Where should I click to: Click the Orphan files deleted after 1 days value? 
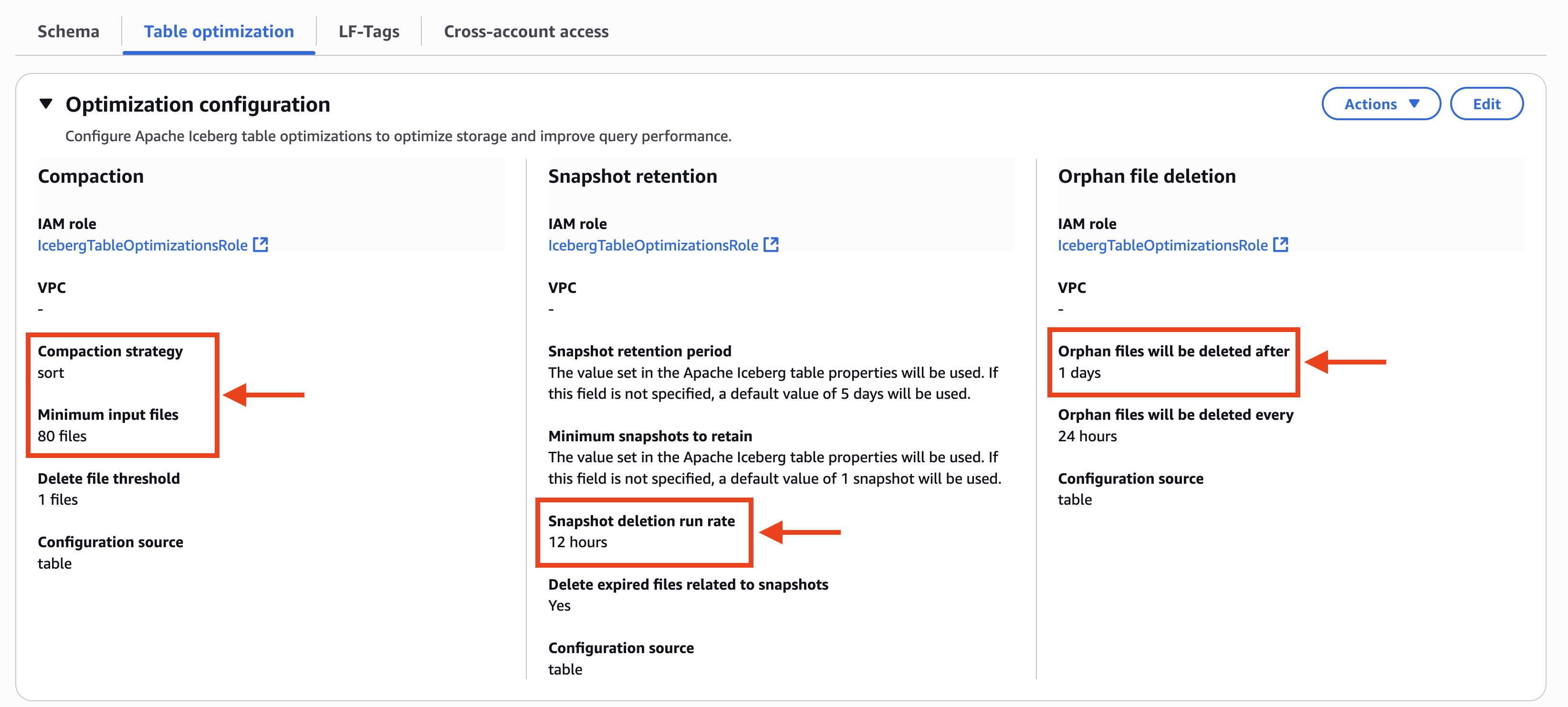(x=1079, y=373)
